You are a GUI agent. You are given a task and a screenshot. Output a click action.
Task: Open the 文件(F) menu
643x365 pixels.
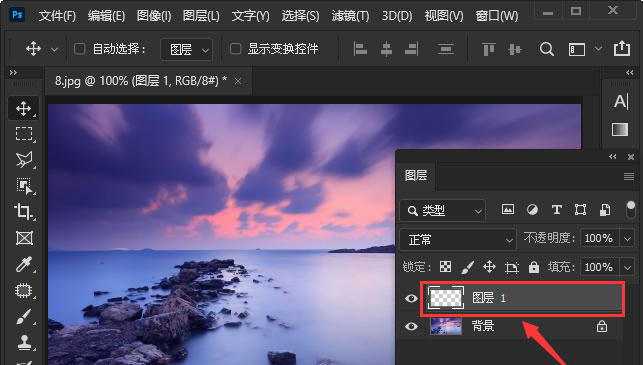click(x=57, y=16)
